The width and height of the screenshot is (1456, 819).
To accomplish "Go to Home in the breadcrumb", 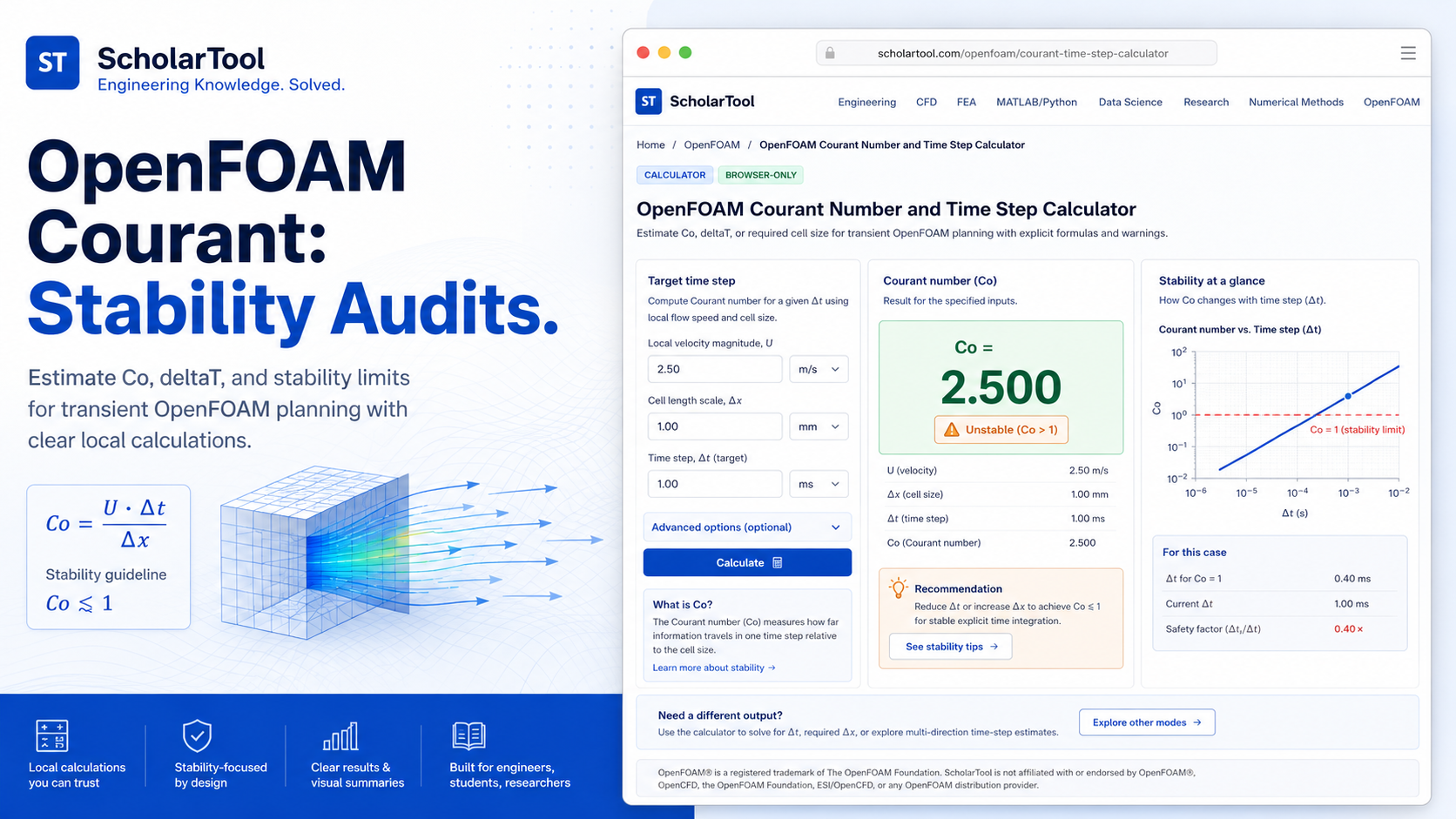I will pos(650,144).
